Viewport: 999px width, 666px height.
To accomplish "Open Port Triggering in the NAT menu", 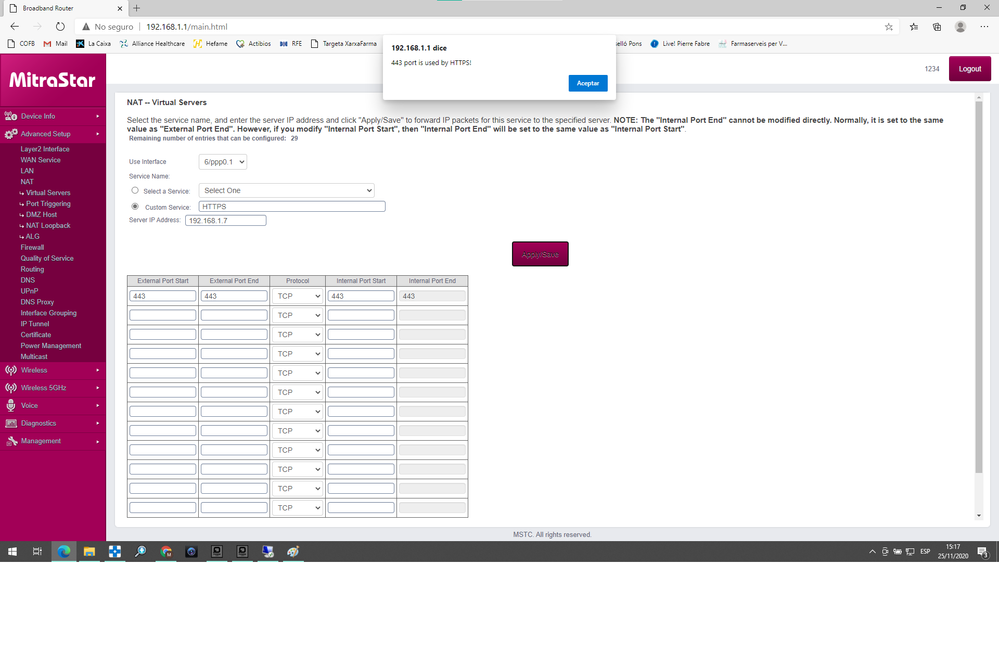I will [48, 204].
